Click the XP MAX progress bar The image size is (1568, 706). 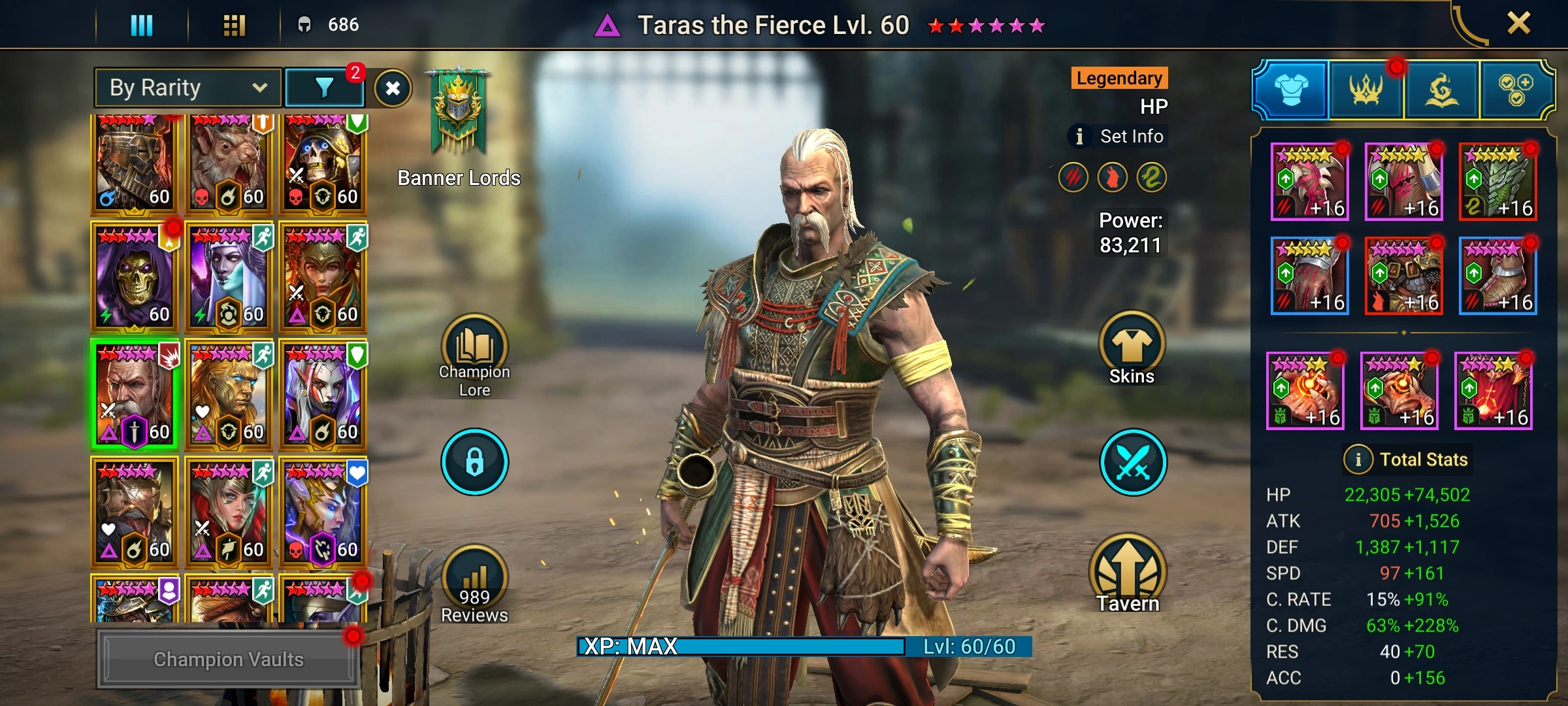(804, 647)
